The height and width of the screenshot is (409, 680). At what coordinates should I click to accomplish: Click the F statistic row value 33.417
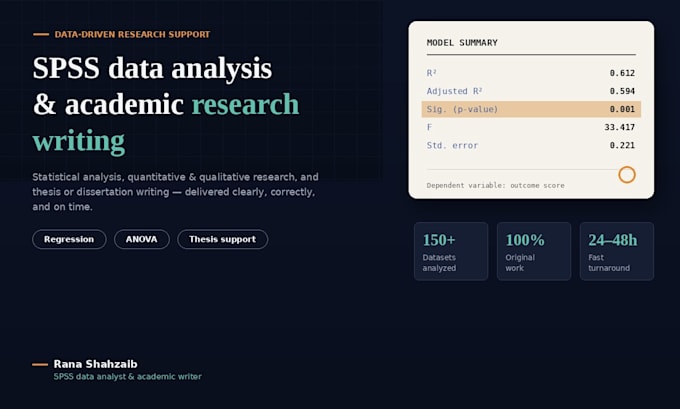[x=619, y=128]
